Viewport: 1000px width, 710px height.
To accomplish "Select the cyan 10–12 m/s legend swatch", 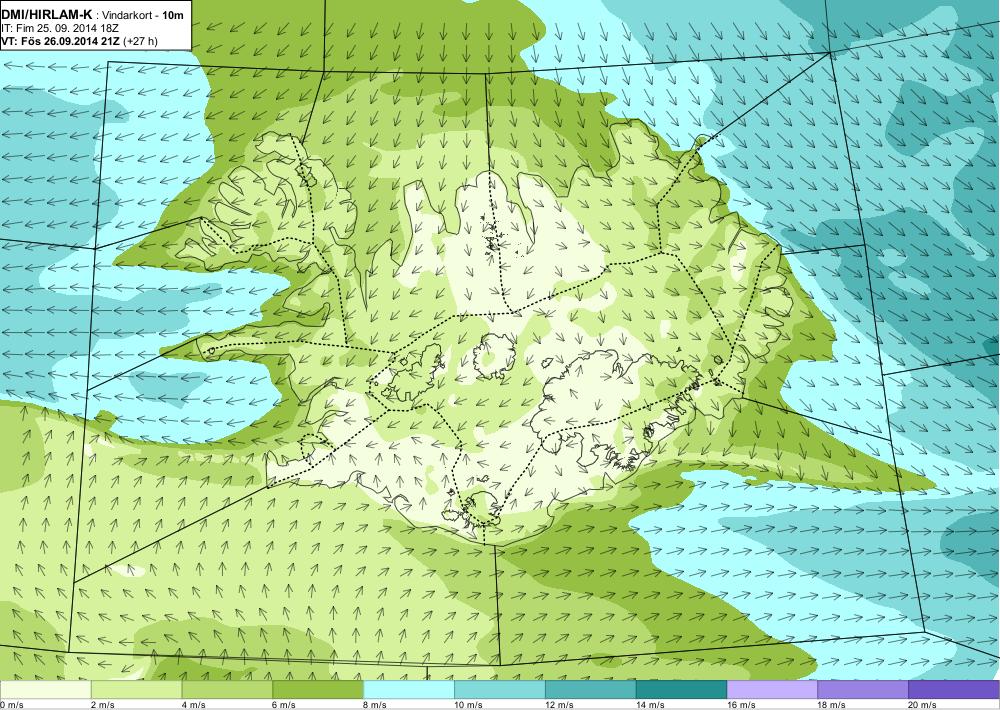I will (499, 690).
